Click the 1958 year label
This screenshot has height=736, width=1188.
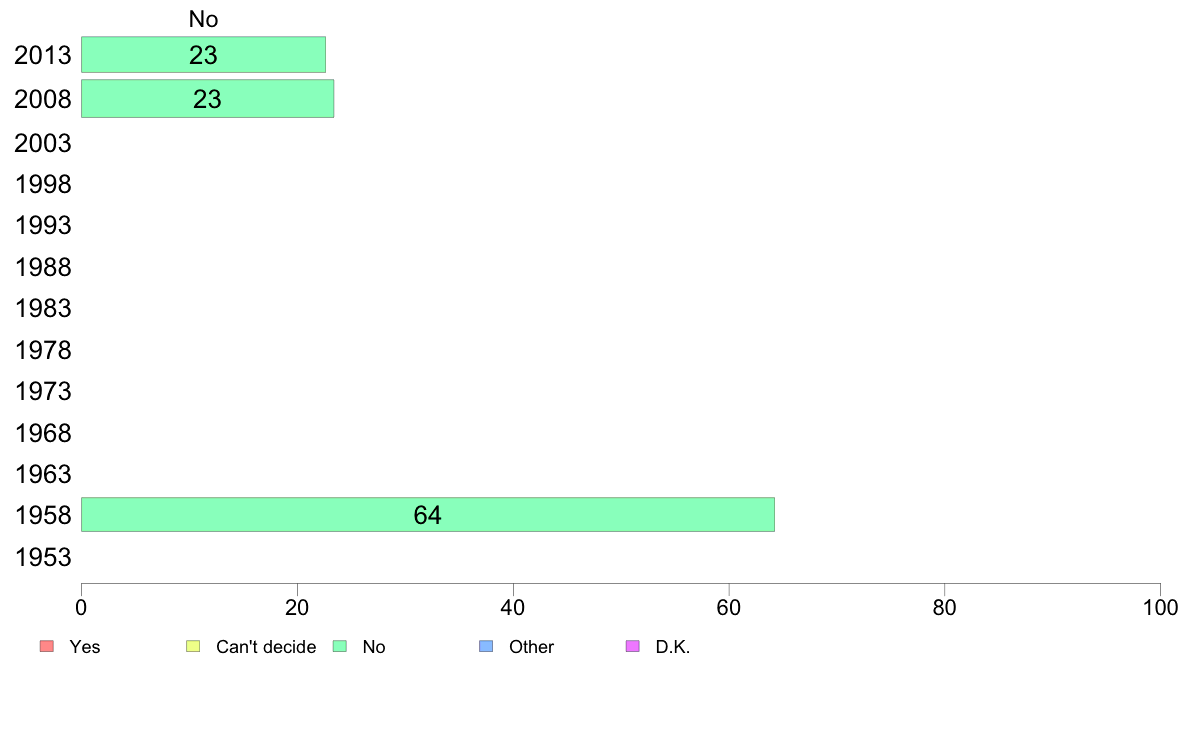(43, 515)
